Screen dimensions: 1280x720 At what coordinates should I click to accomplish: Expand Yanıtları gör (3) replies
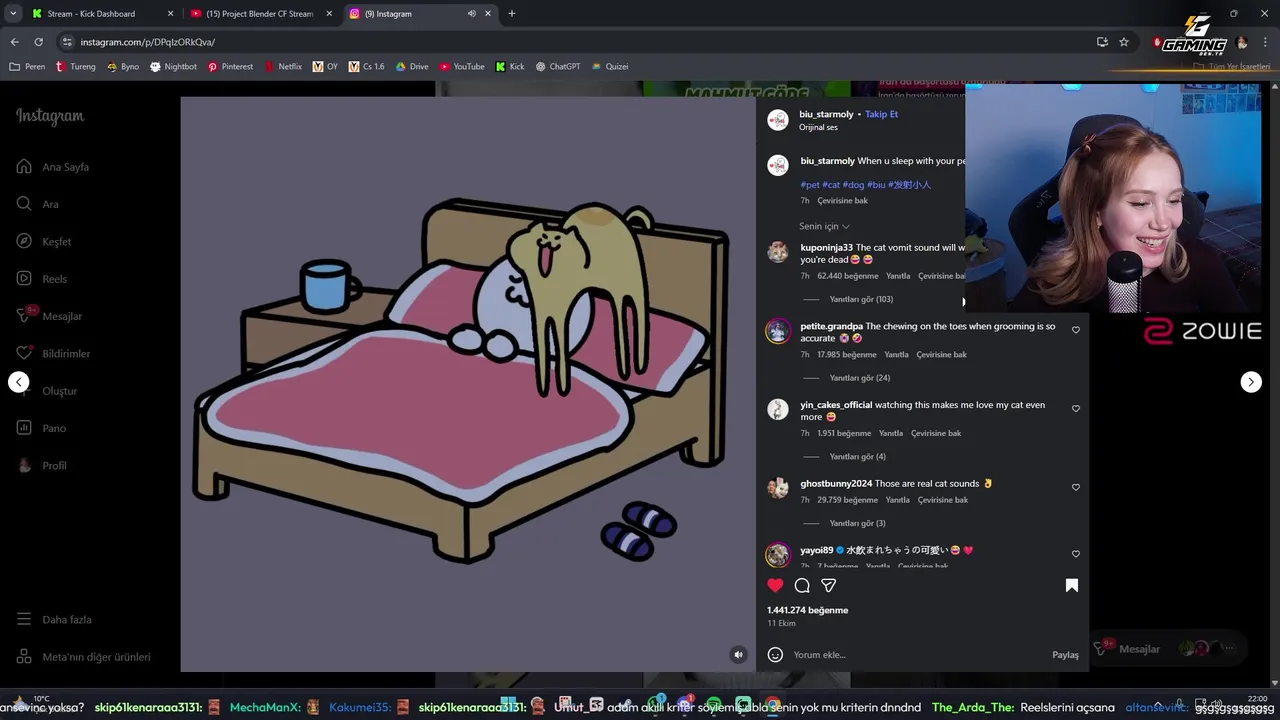tap(858, 523)
